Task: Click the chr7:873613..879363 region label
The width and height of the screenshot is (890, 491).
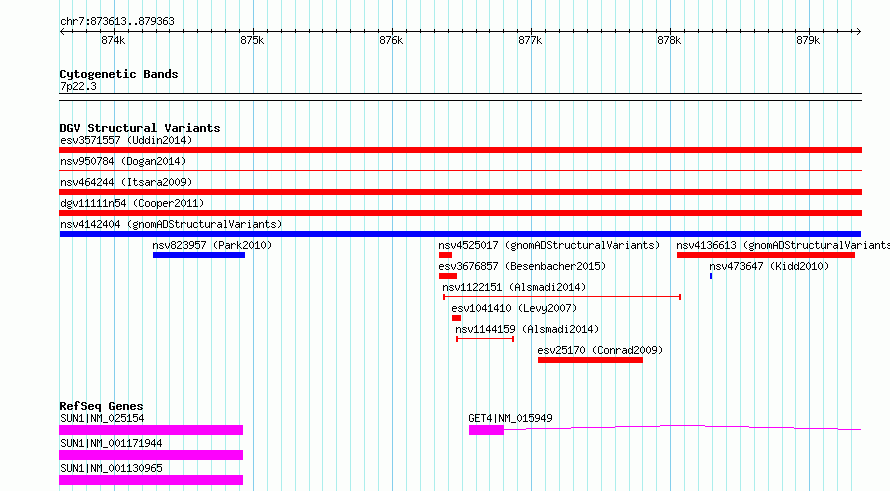Action: coord(117,22)
